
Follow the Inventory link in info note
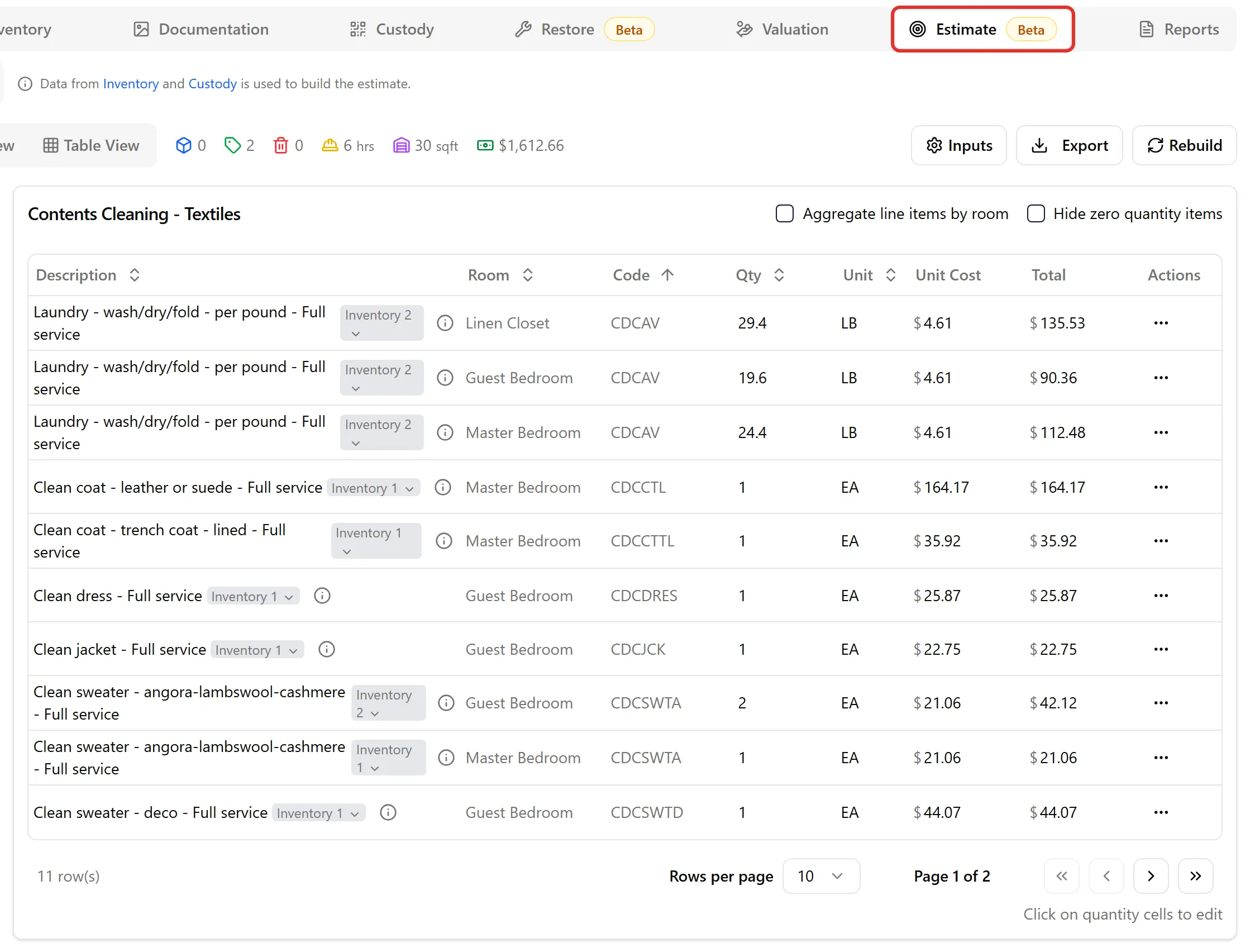click(131, 84)
